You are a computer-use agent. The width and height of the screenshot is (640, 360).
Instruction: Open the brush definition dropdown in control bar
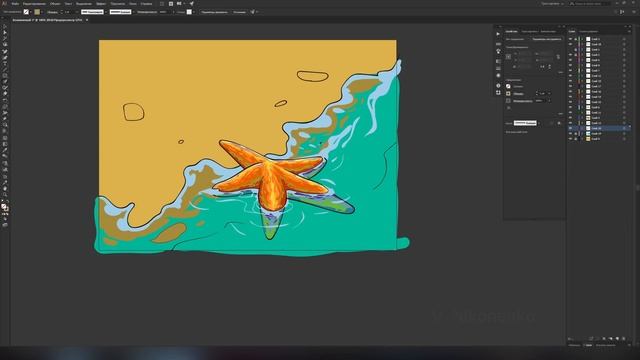(133, 12)
